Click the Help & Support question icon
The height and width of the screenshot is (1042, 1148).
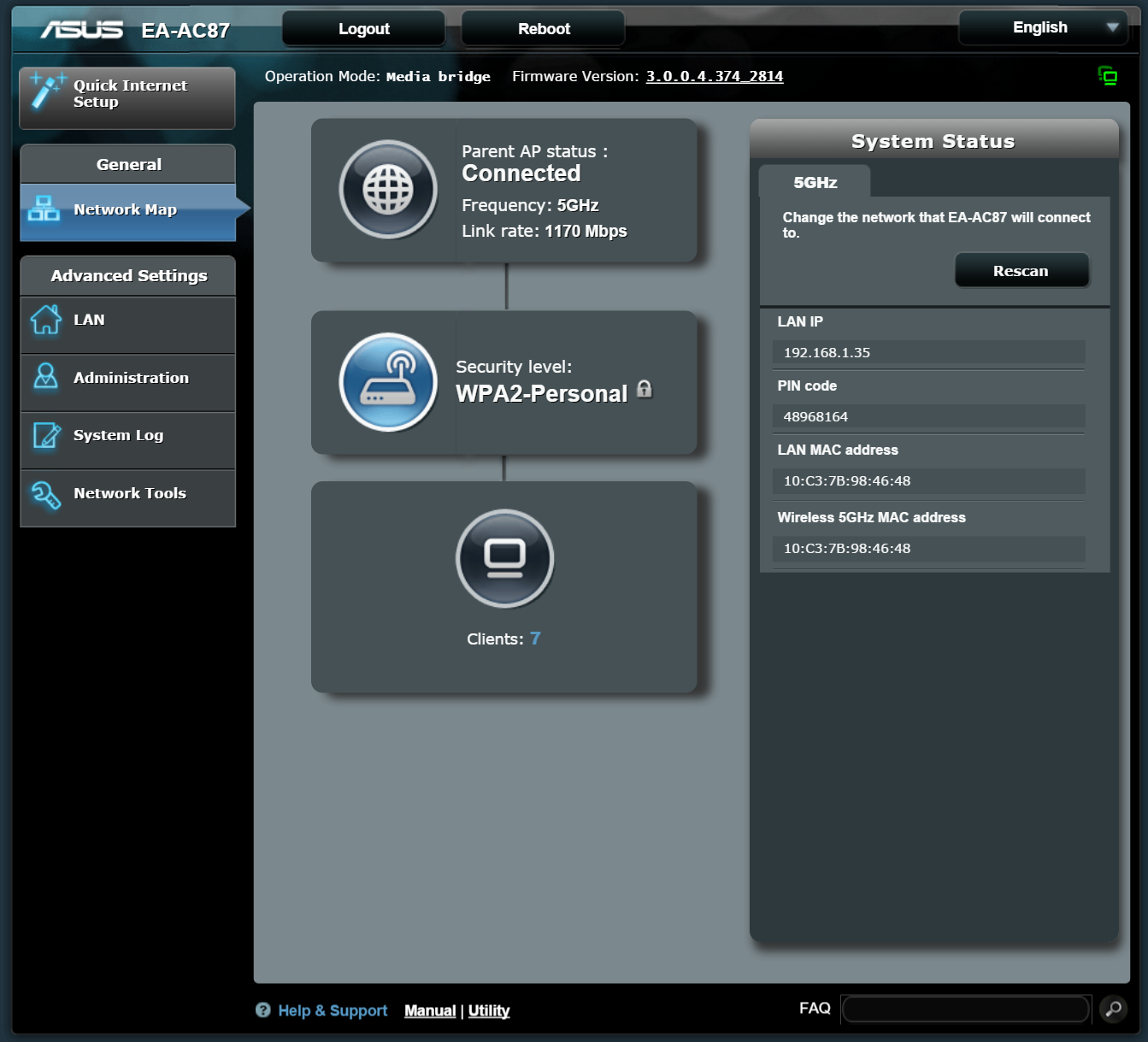point(263,1010)
